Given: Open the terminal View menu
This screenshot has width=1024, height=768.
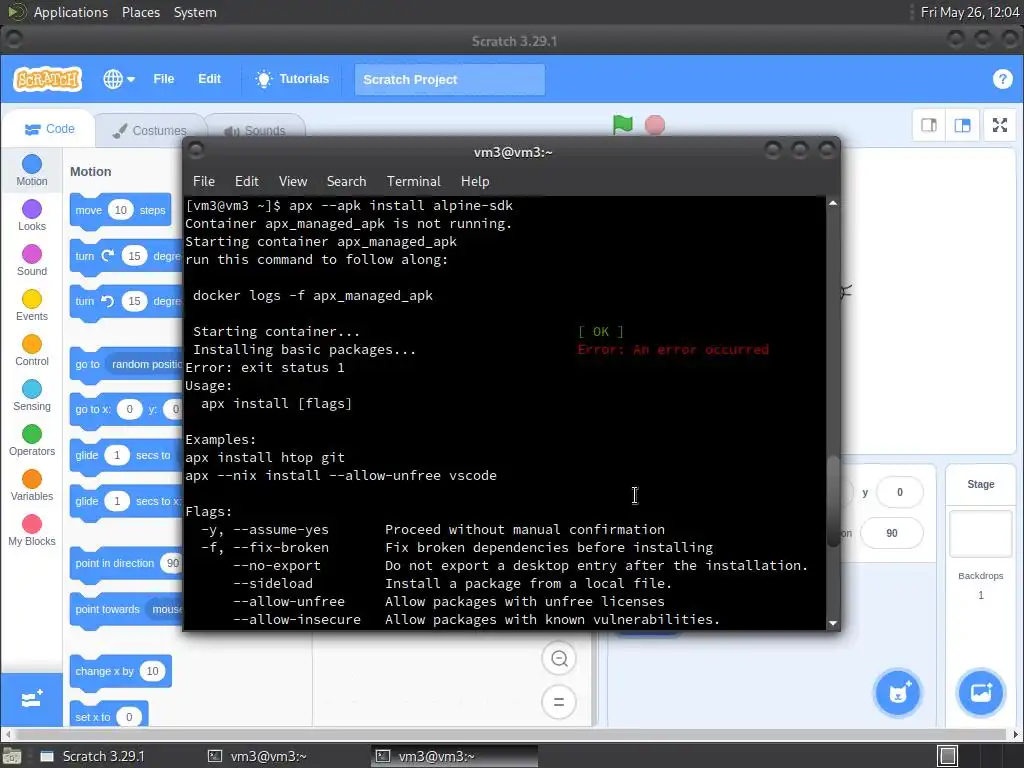Looking at the screenshot, I should 293,182.
